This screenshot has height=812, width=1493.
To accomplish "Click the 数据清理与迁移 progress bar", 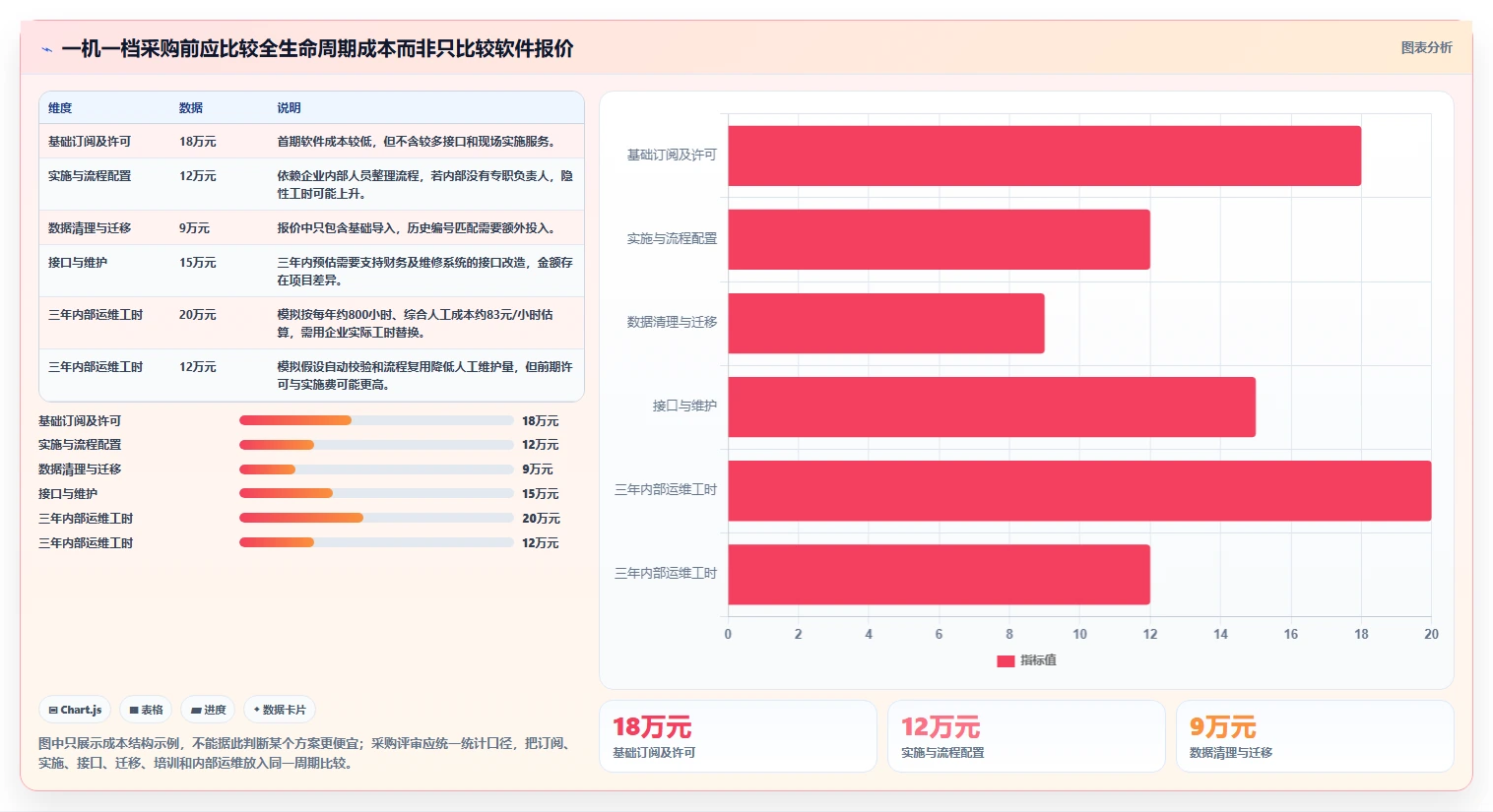I will pos(376,469).
